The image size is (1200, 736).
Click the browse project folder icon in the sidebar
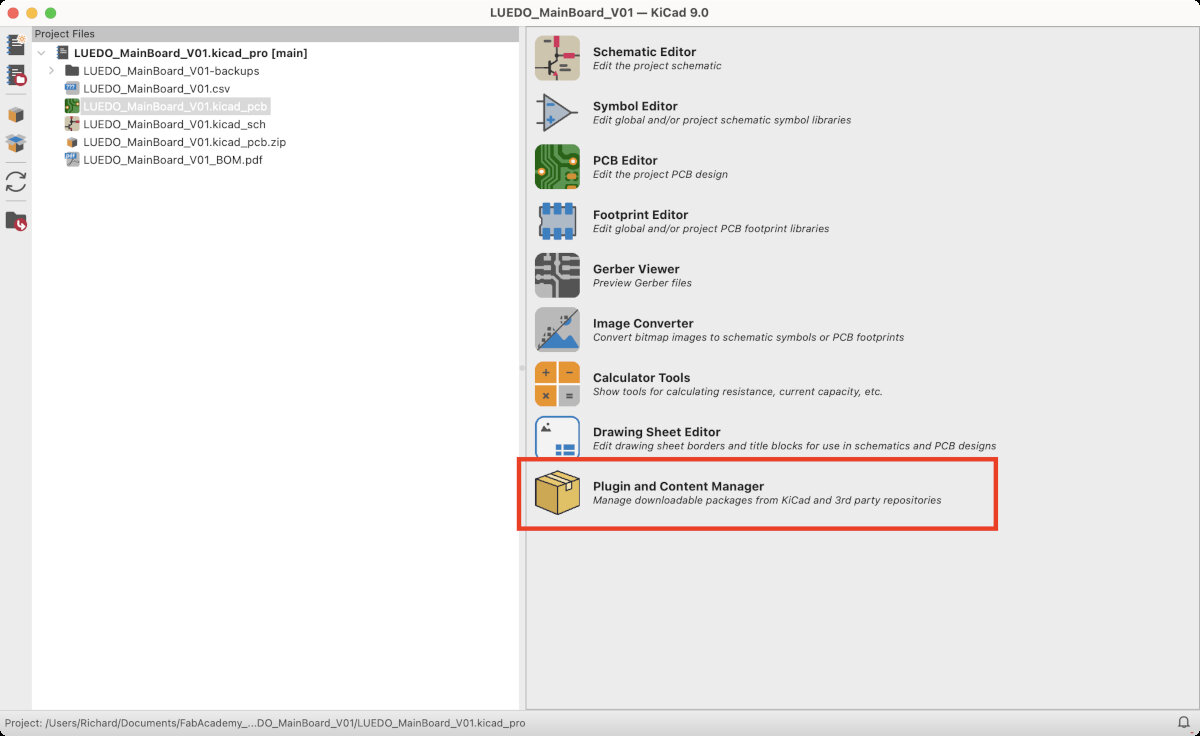(16, 221)
